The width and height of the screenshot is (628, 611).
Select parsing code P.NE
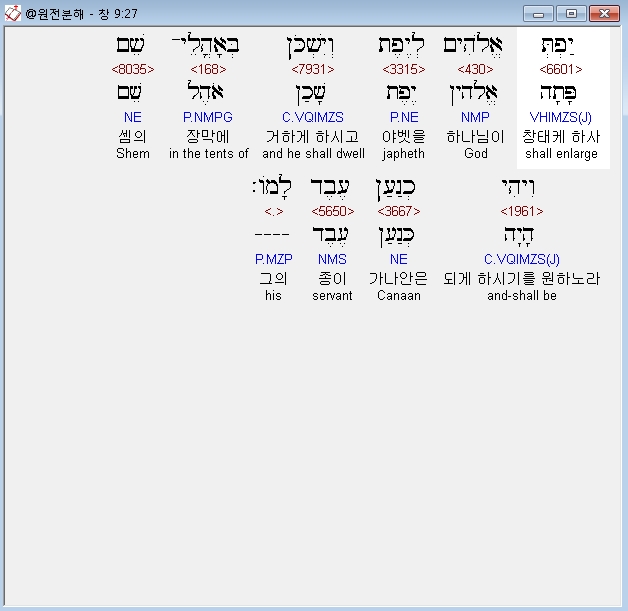coord(404,117)
